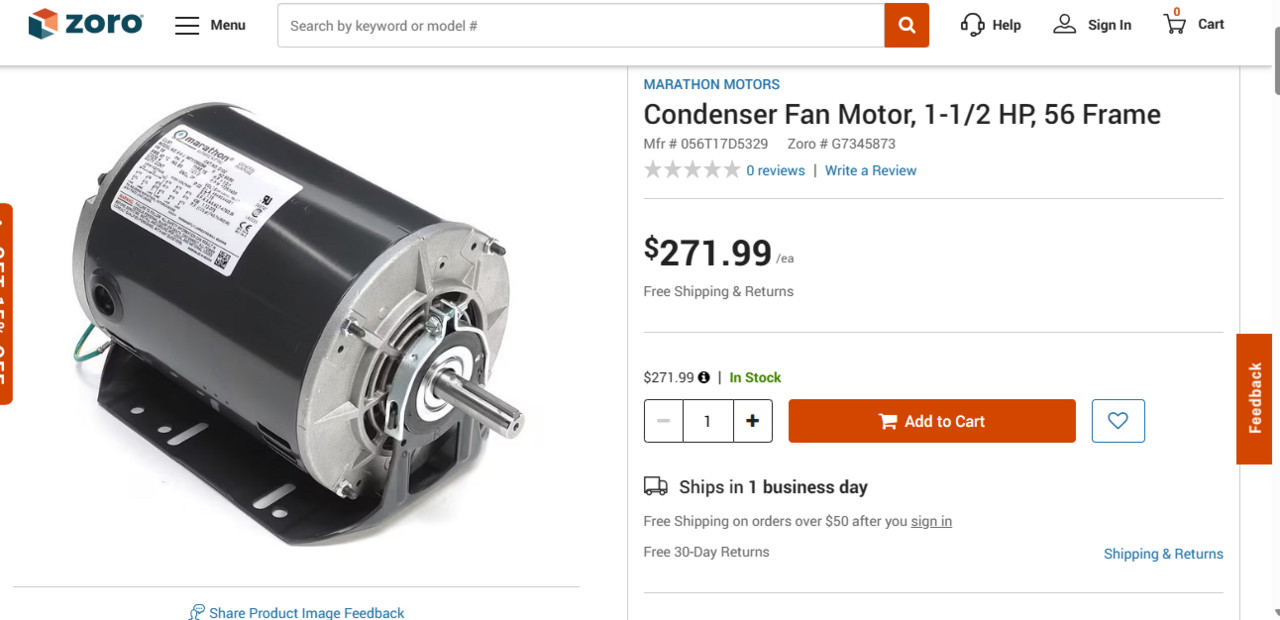Image resolution: width=1280 pixels, height=620 pixels.
Task: Click the orange search magnifier button
Action: tap(906, 25)
